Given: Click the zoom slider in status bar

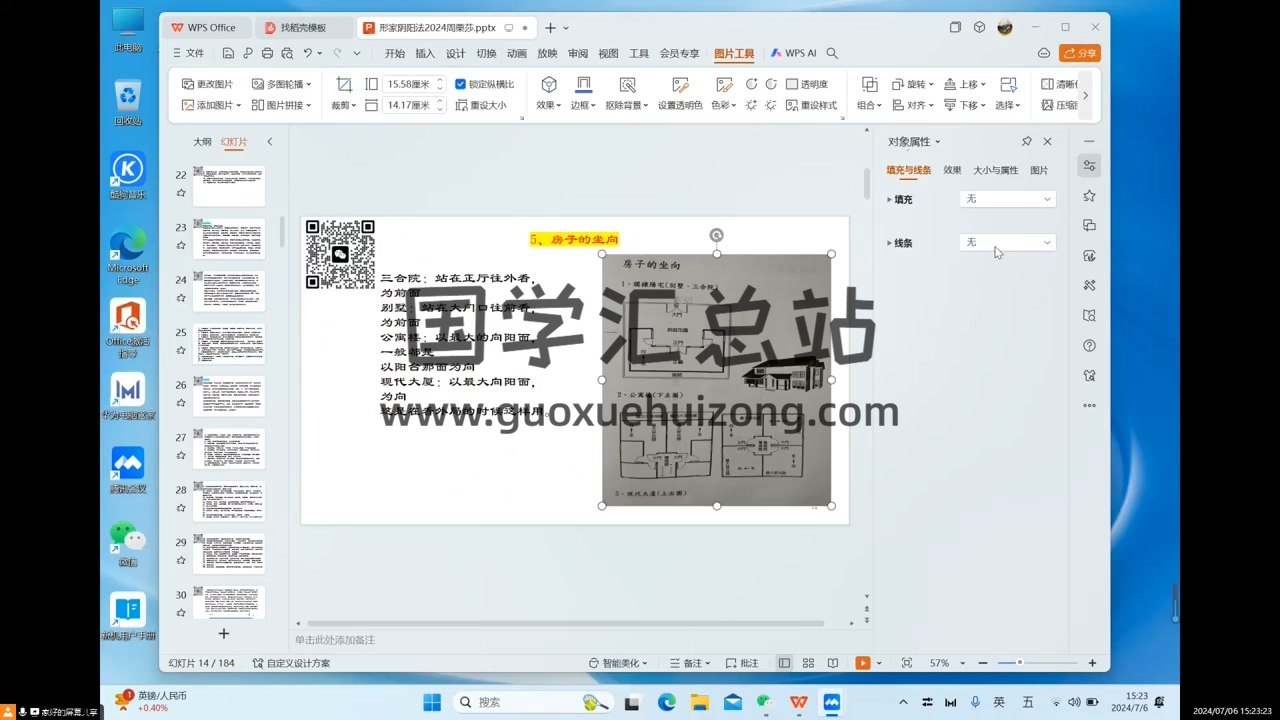Looking at the screenshot, I should pyautogui.click(x=1019, y=663).
